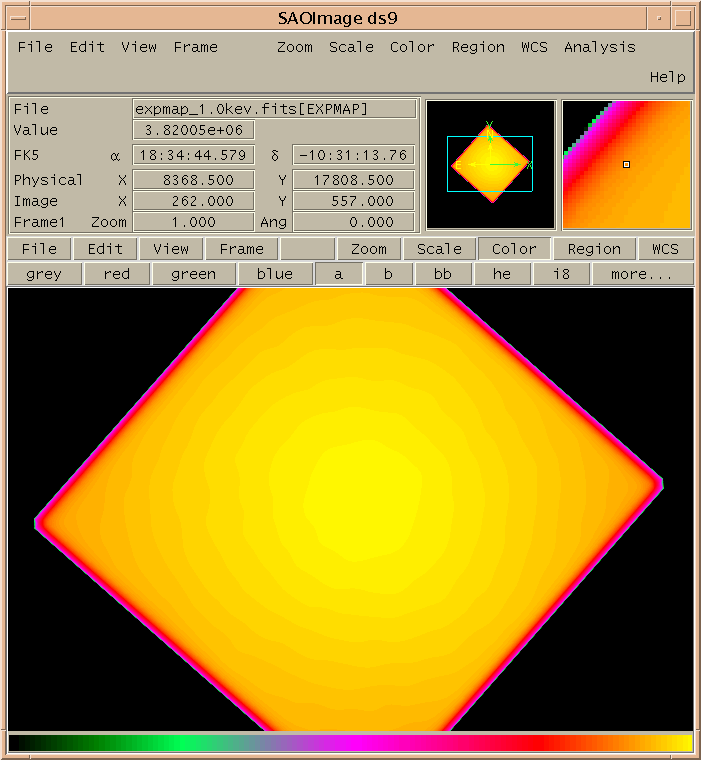The height and width of the screenshot is (760, 701).
Task: Apply the grey colormap
Action: coord(44,274)
